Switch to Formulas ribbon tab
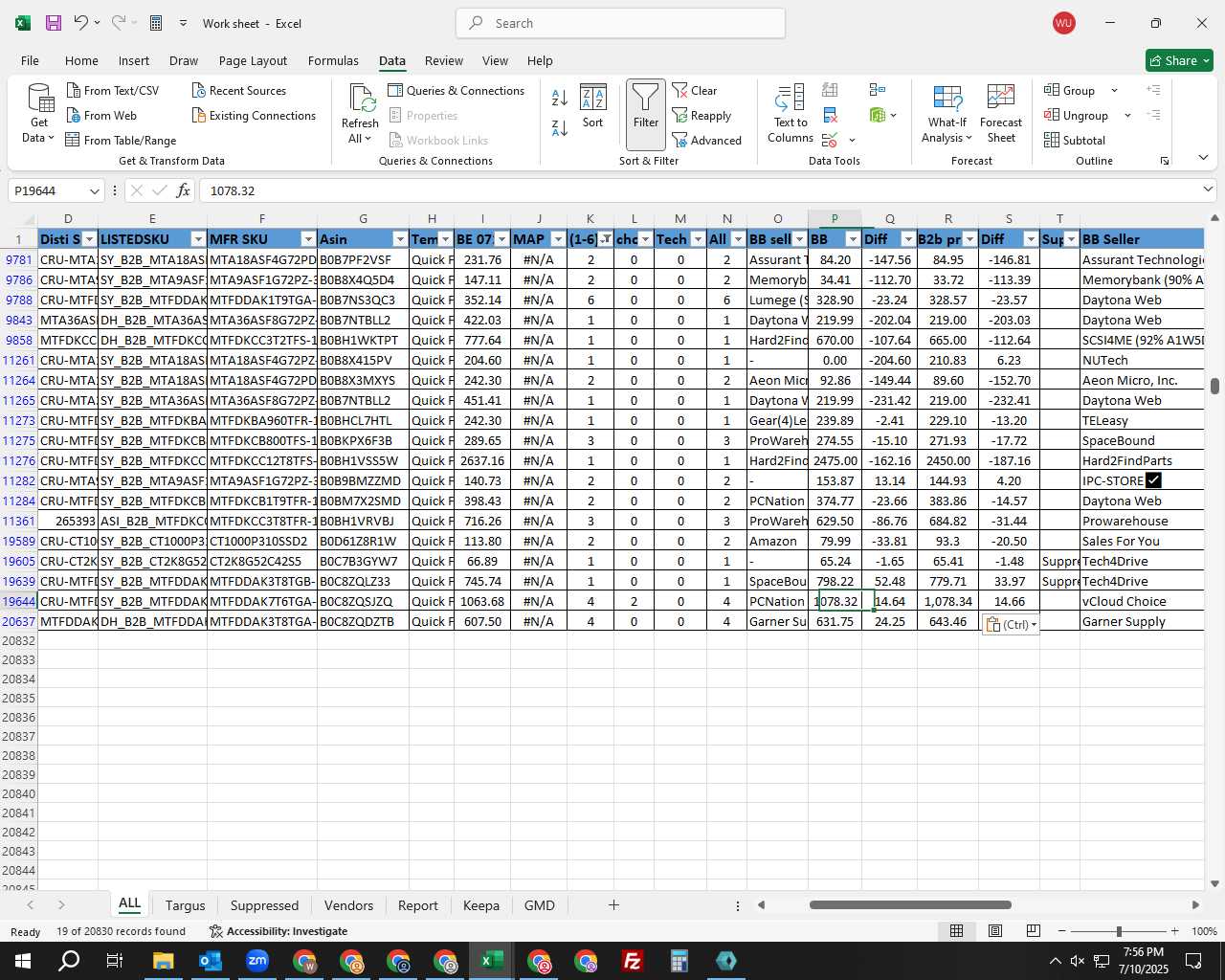 pyautogui.click(x=333, y=60)
